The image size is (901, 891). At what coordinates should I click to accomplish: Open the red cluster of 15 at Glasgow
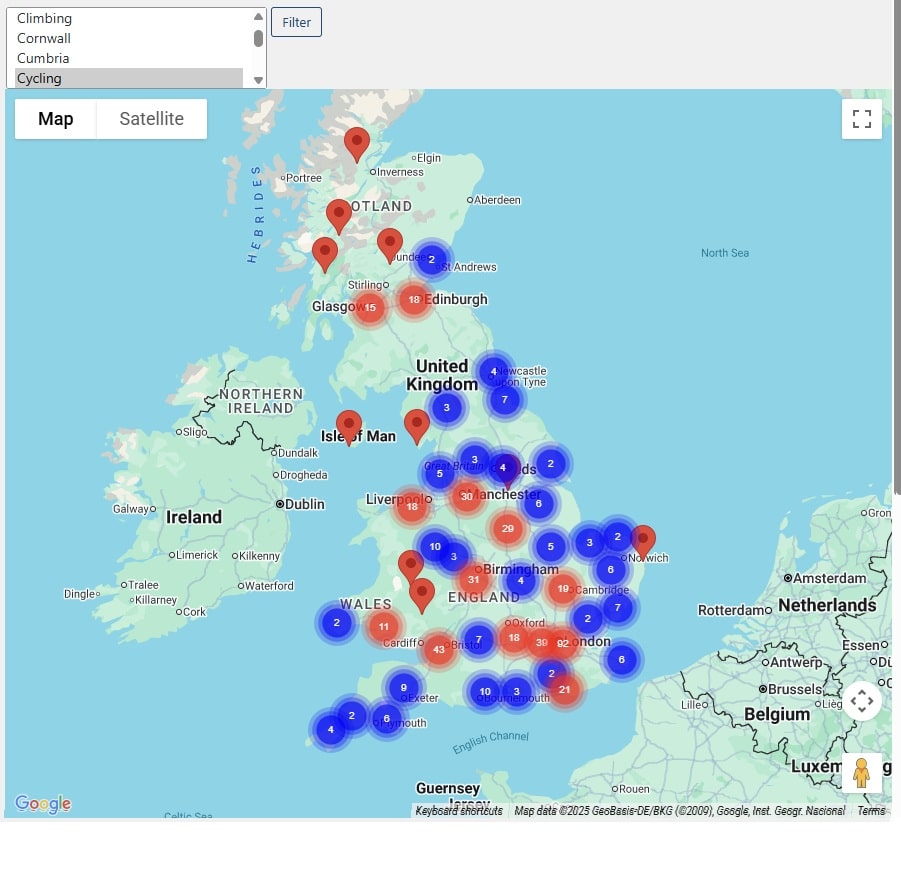[x=370, y=308]
